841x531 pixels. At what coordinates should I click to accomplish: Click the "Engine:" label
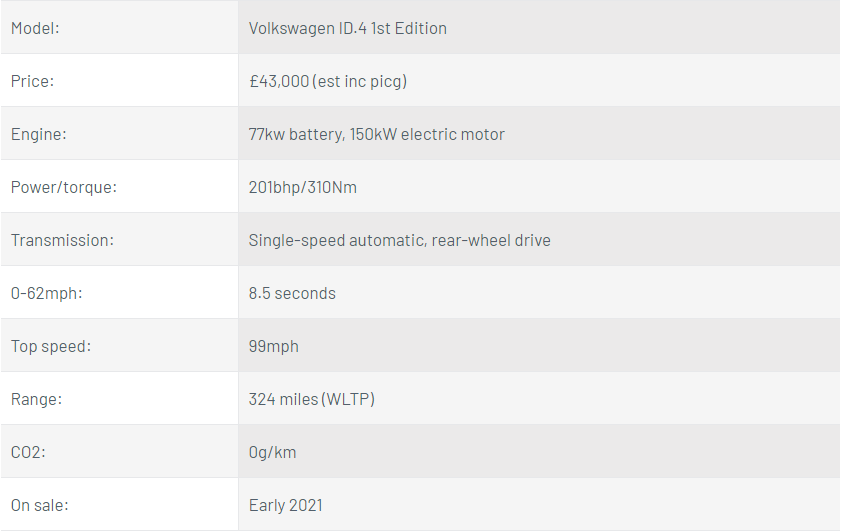[38, 134]
